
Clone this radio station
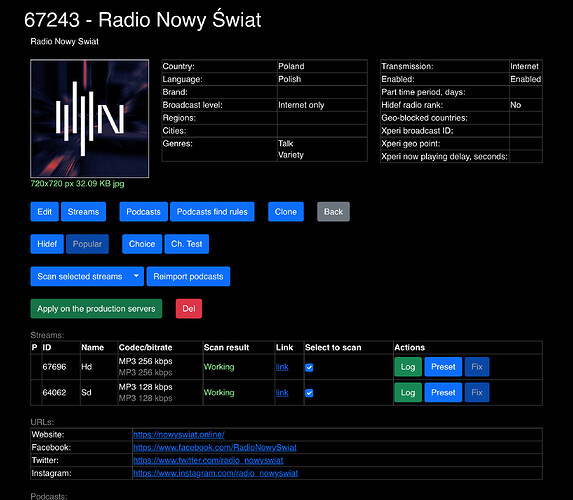click(x=286, y=212)
